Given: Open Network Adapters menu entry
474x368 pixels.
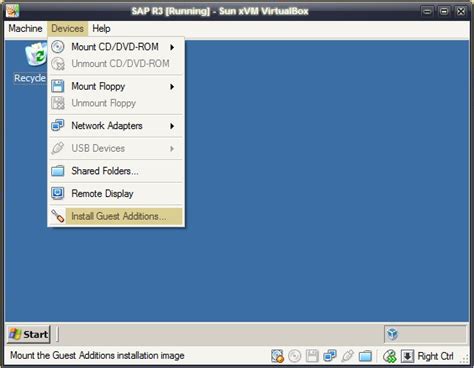Looking at the screenshot, I should [x=116, y=126].
